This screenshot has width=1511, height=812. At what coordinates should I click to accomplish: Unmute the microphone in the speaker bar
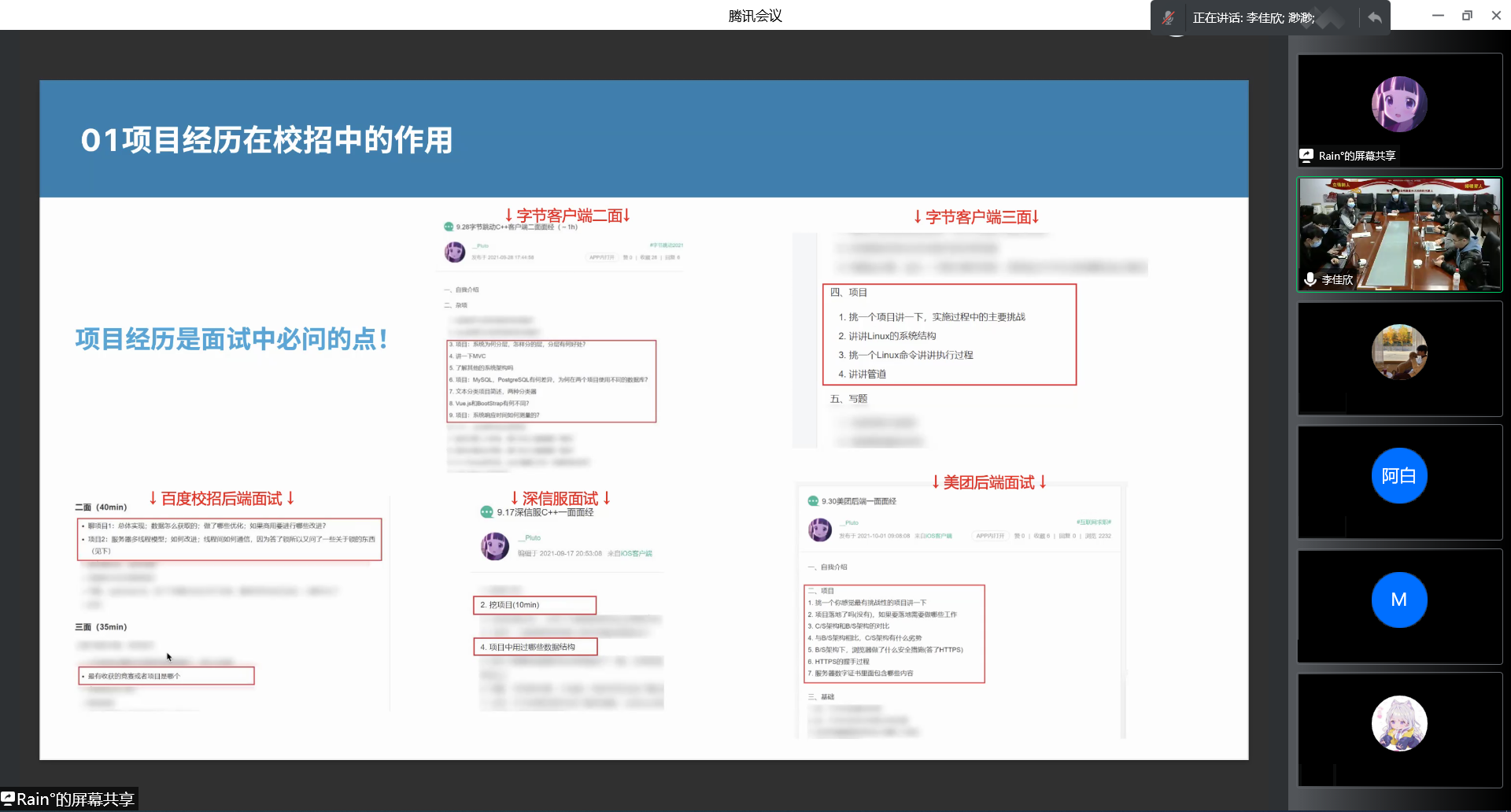1168,17
